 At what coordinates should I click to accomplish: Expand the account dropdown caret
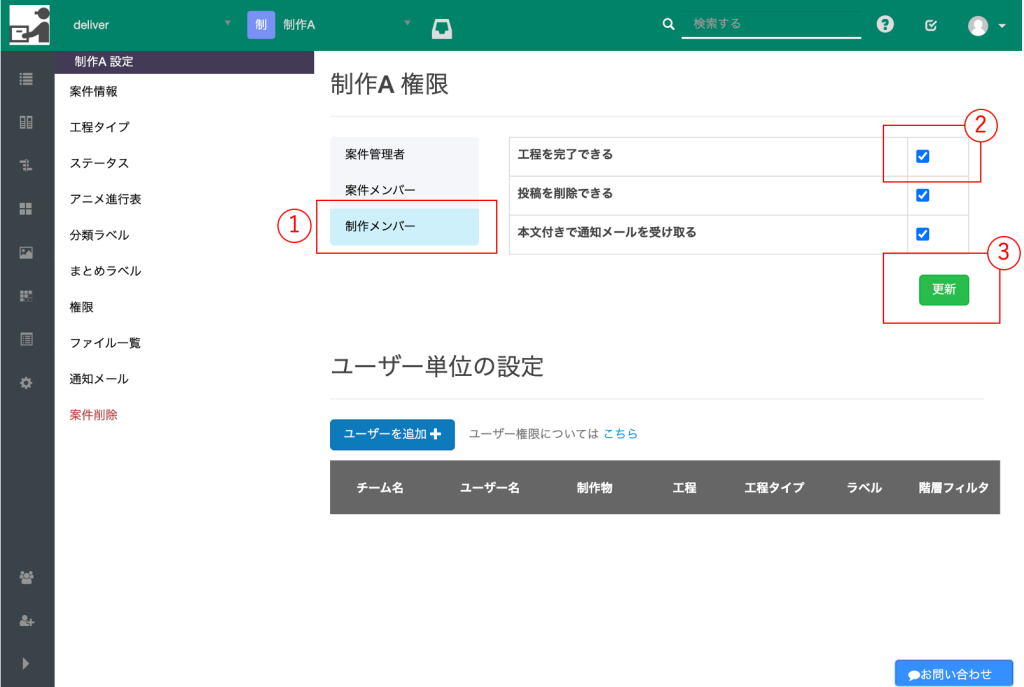1002,26
